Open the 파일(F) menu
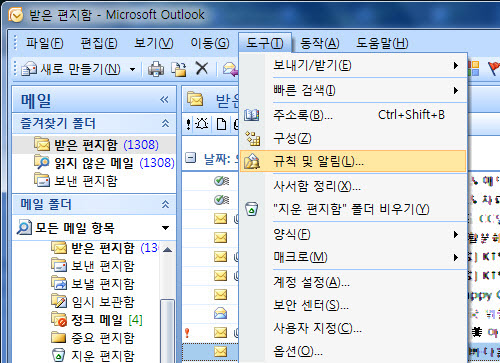 pos(45,43)
